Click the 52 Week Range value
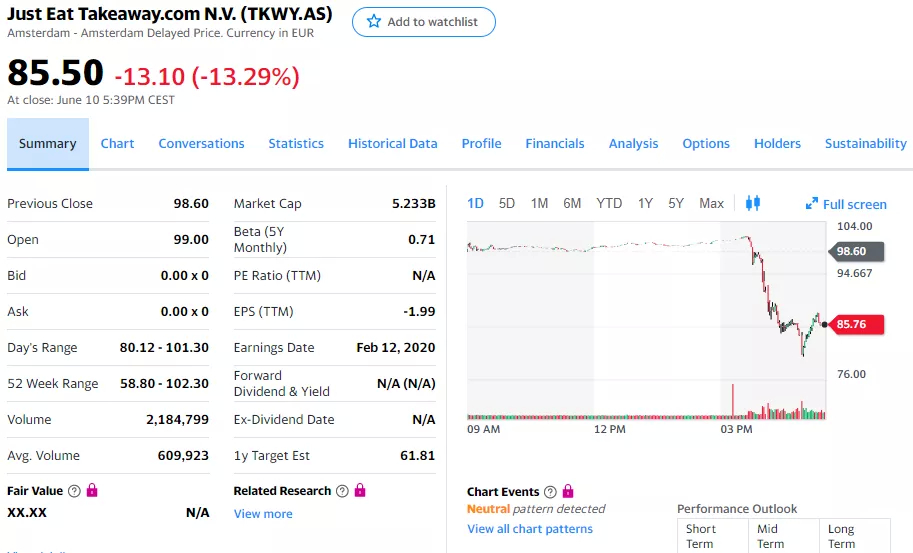The image size is (913, 553). coord(164,384)
